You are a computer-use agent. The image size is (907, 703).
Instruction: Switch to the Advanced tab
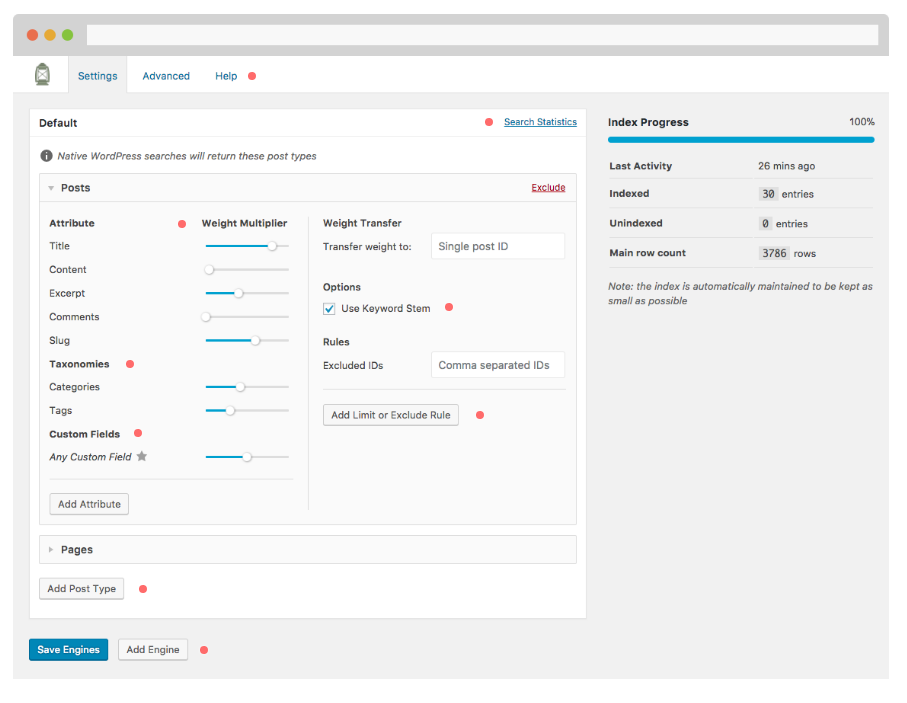[x=166, y=76]
